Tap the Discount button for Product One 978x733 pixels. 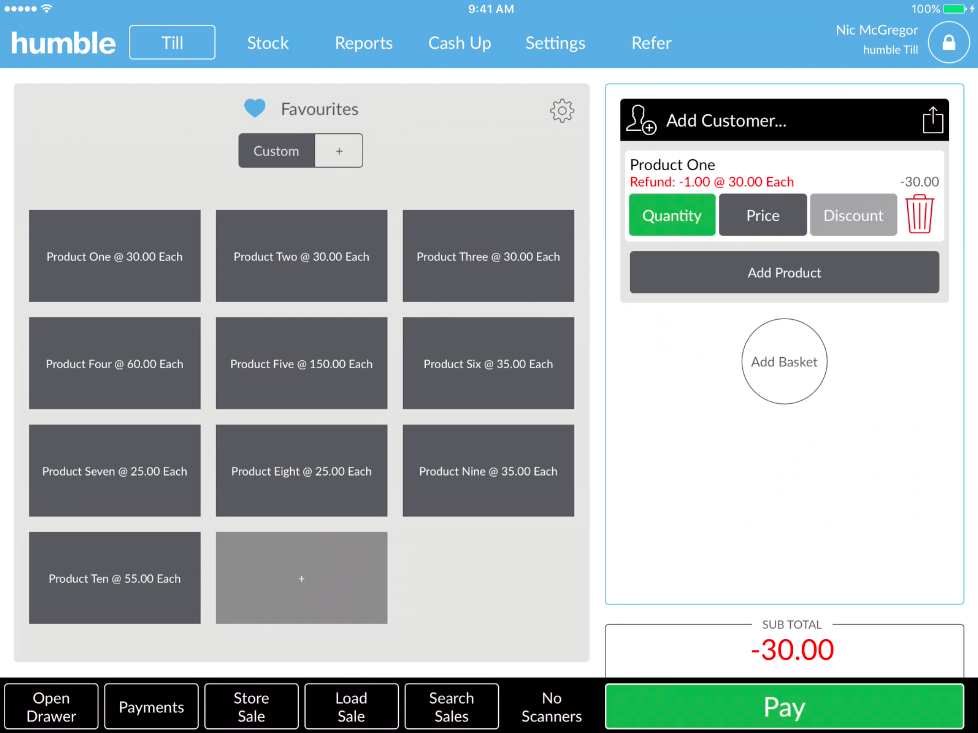click(853, 215)
